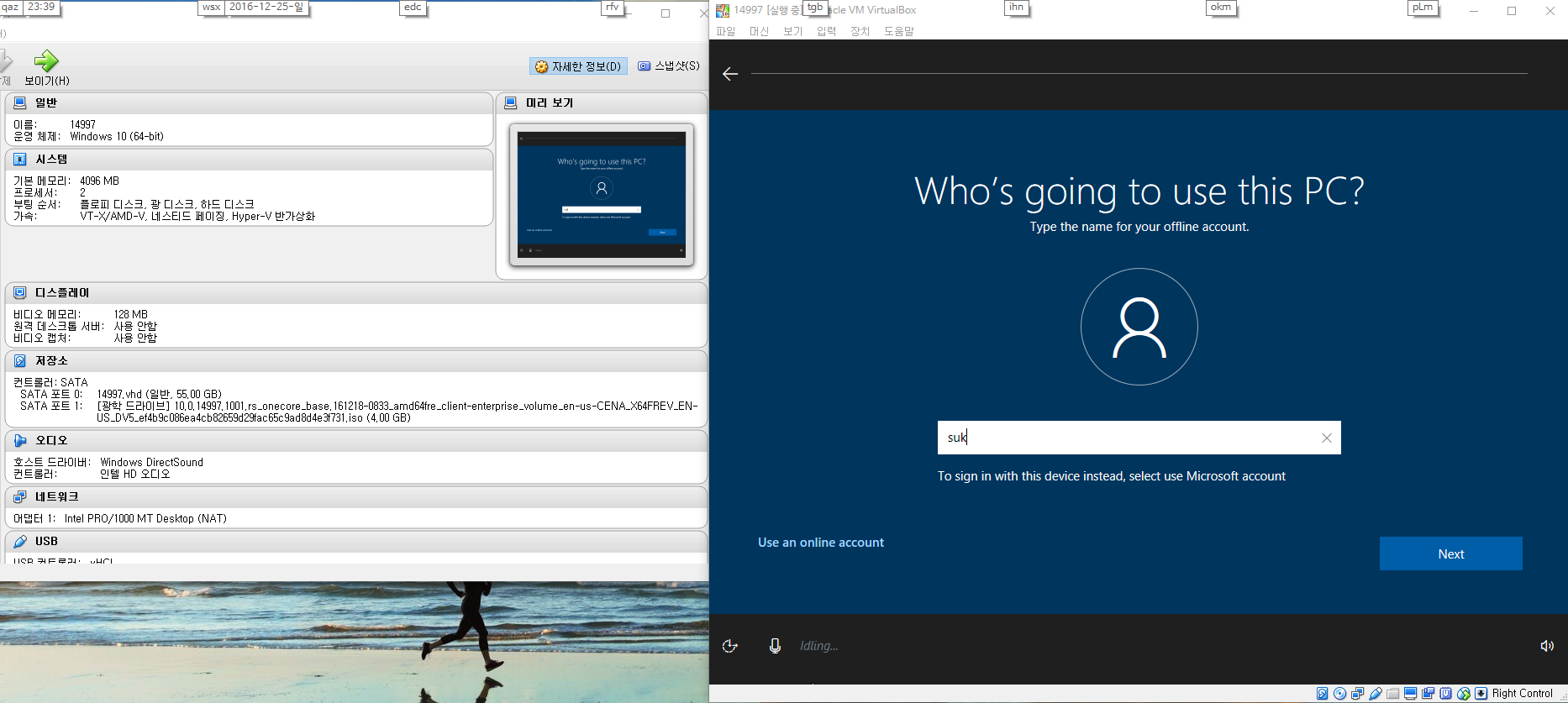The image size is (1568, 703).
Task: Click the user avatar circle
Action: 1139,327
